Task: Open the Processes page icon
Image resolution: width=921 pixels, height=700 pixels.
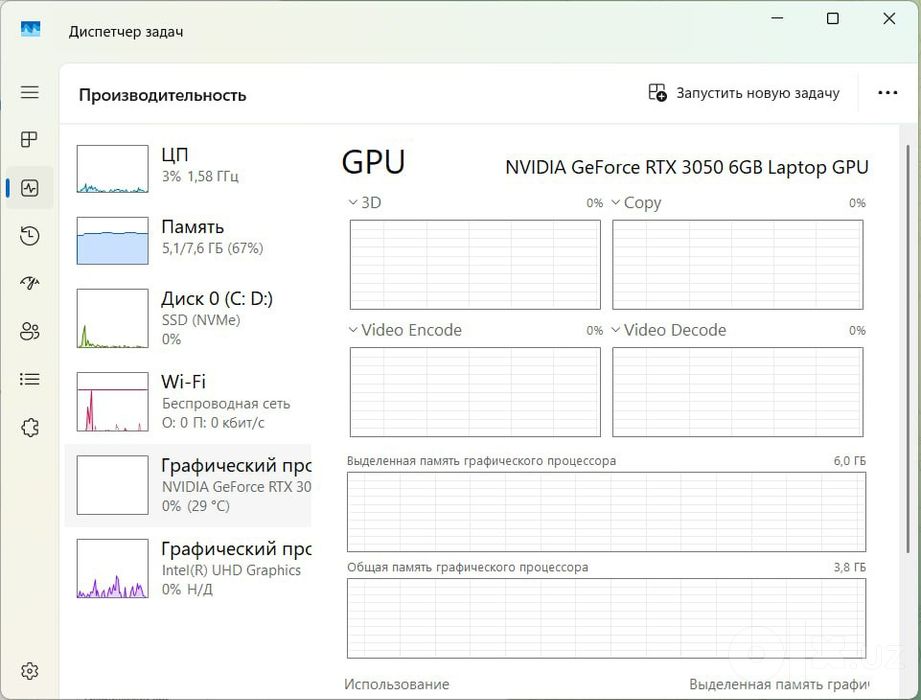Action: 29,139
